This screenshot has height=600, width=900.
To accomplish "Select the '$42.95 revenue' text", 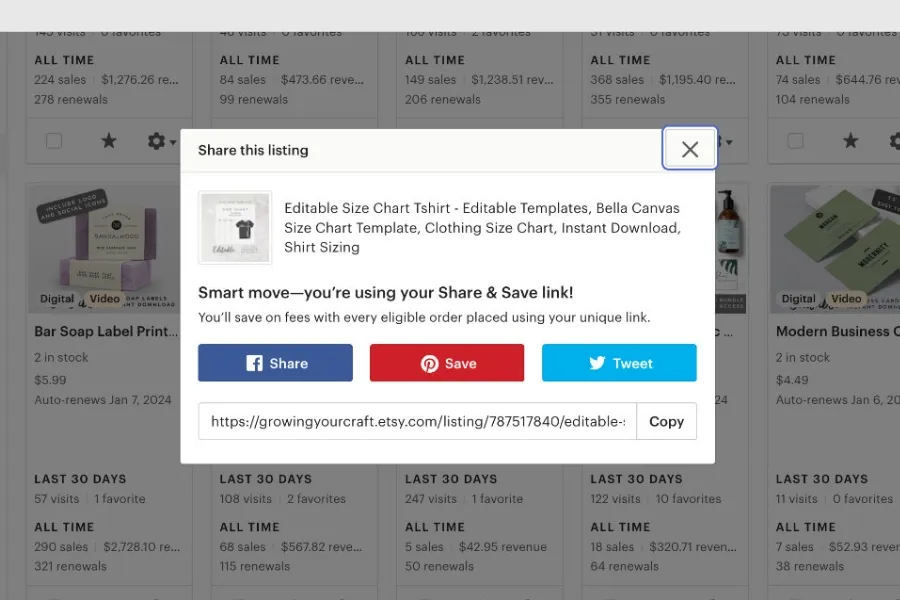I will [x=503, y=547].
